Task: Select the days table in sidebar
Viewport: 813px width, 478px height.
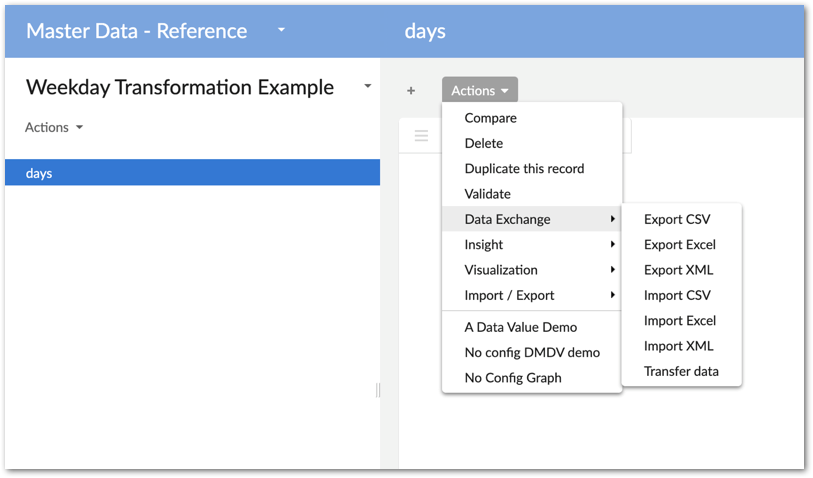Action: tap(190, 173)
